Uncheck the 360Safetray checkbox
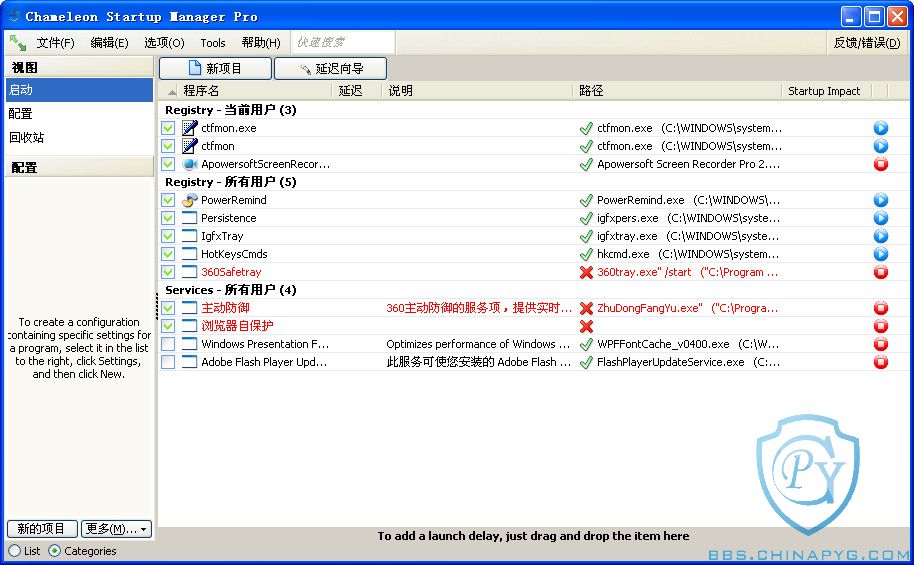Viewport: 914px width, 565px height. (x=168, y=272)
